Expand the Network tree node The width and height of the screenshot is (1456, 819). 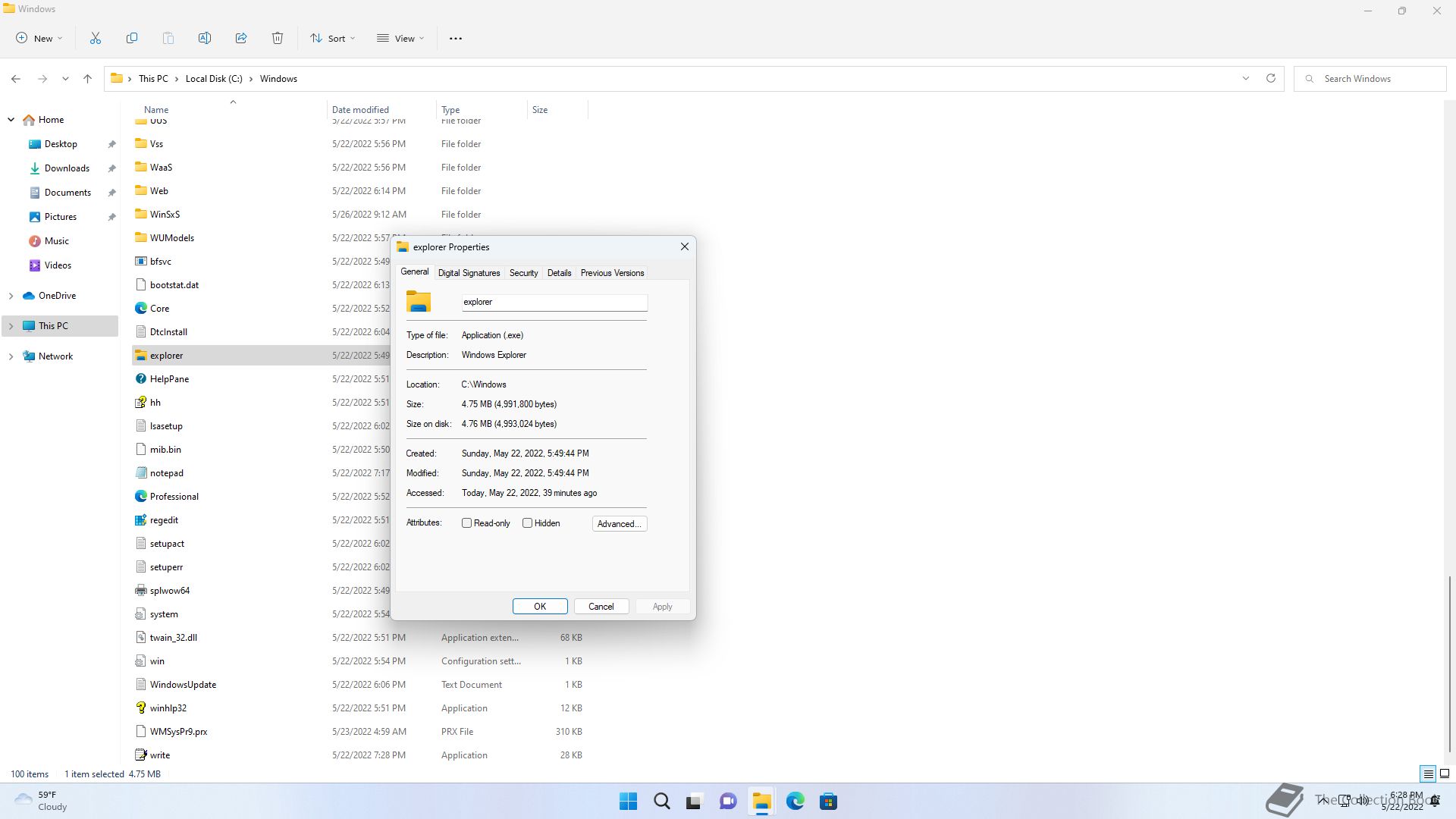coord(11,356)
